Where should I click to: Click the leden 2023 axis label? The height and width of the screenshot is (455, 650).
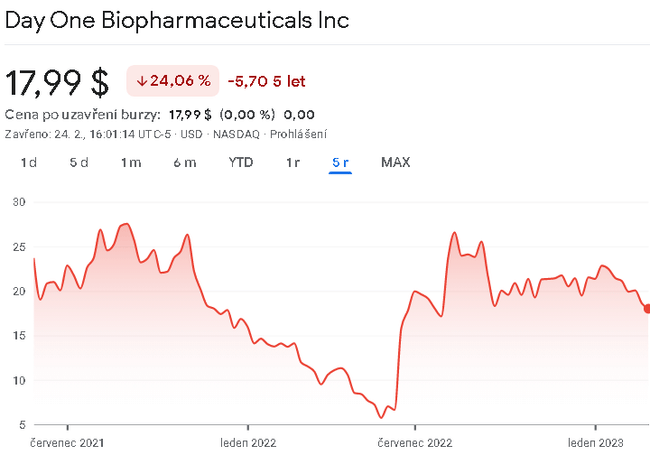[x=596, y=442]
